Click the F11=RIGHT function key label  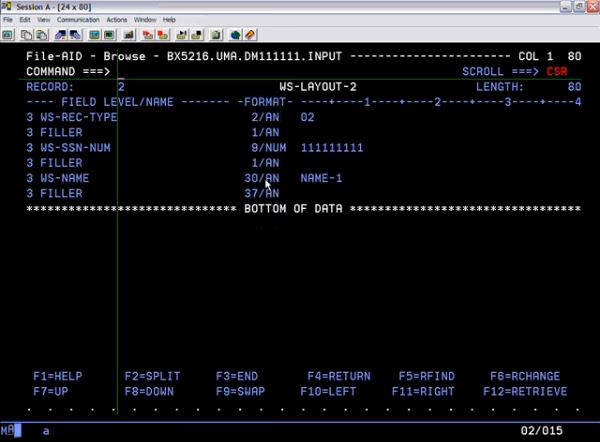423,391
